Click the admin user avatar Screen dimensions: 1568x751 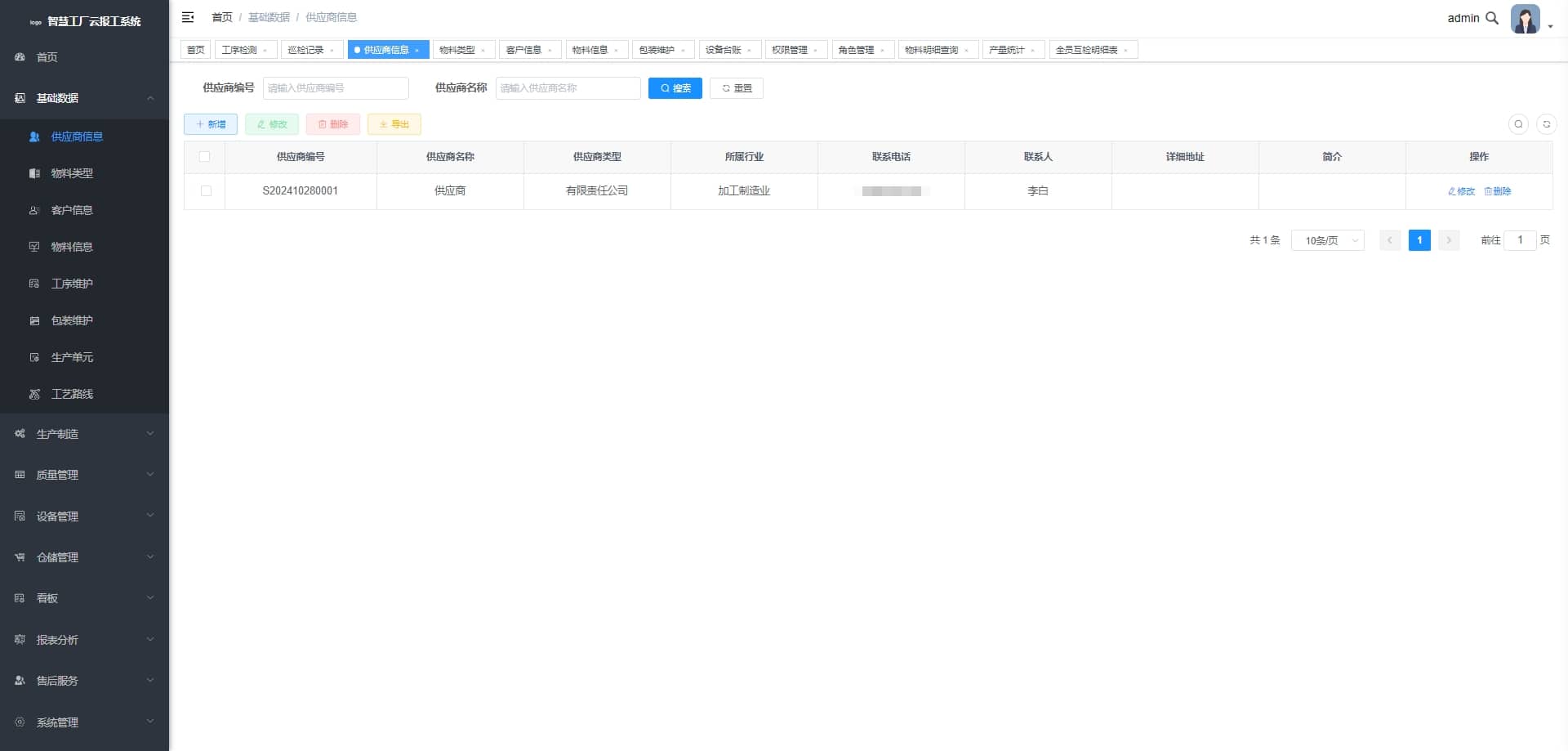[1525, 19]
